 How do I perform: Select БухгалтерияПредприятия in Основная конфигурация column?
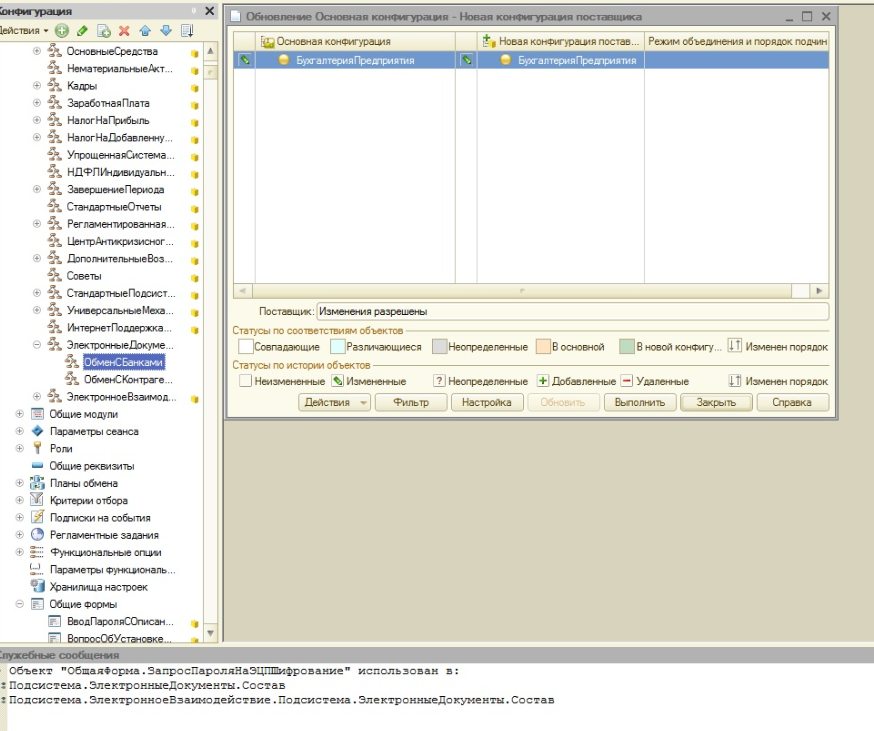pos(355,60)
